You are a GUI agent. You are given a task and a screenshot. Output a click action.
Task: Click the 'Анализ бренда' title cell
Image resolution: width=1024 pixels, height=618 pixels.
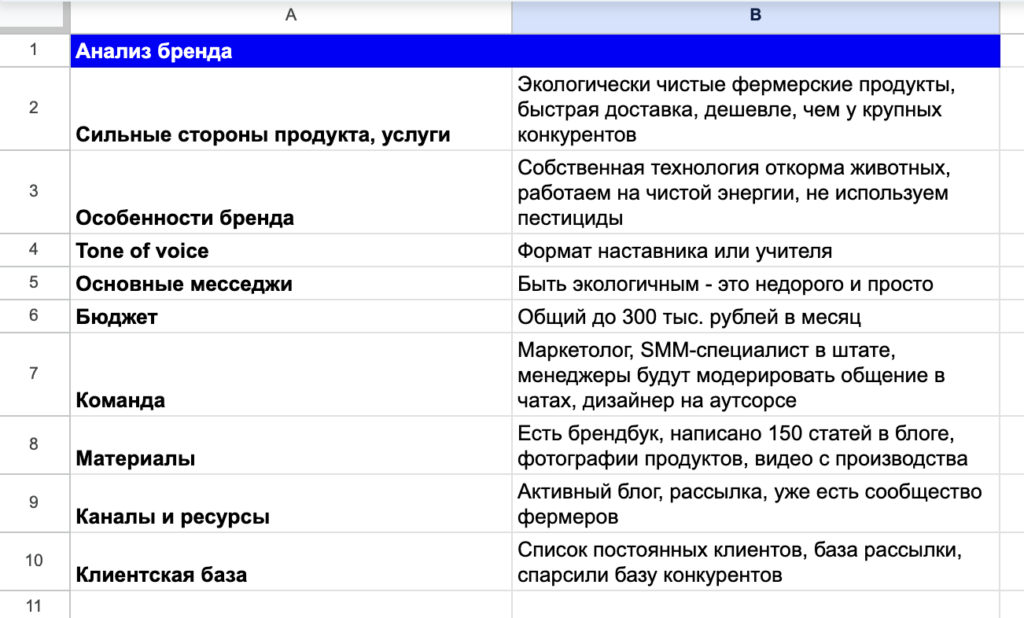[290, 52]
